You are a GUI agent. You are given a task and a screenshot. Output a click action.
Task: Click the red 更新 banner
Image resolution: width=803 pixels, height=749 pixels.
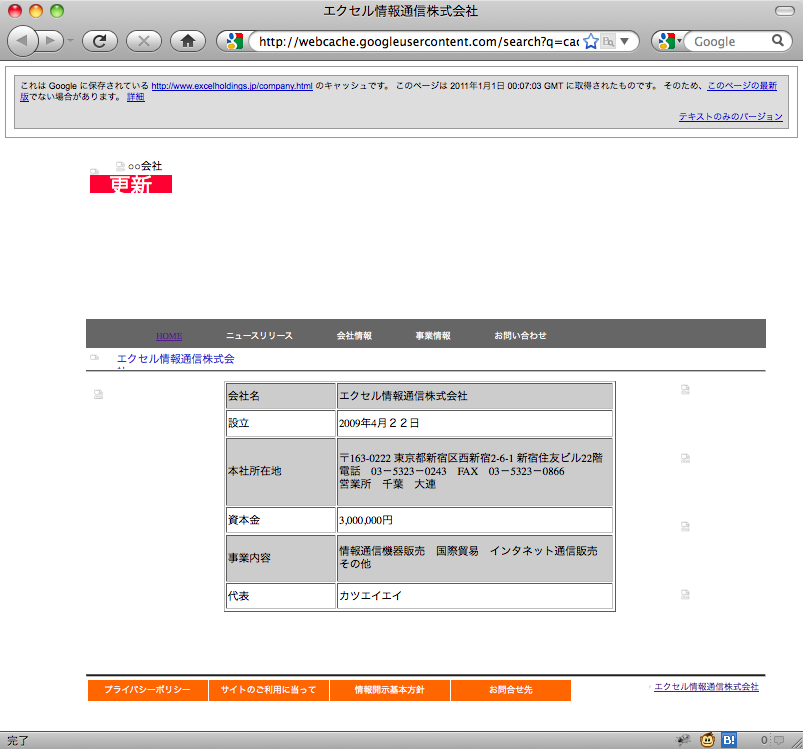(x=131, y=184)
